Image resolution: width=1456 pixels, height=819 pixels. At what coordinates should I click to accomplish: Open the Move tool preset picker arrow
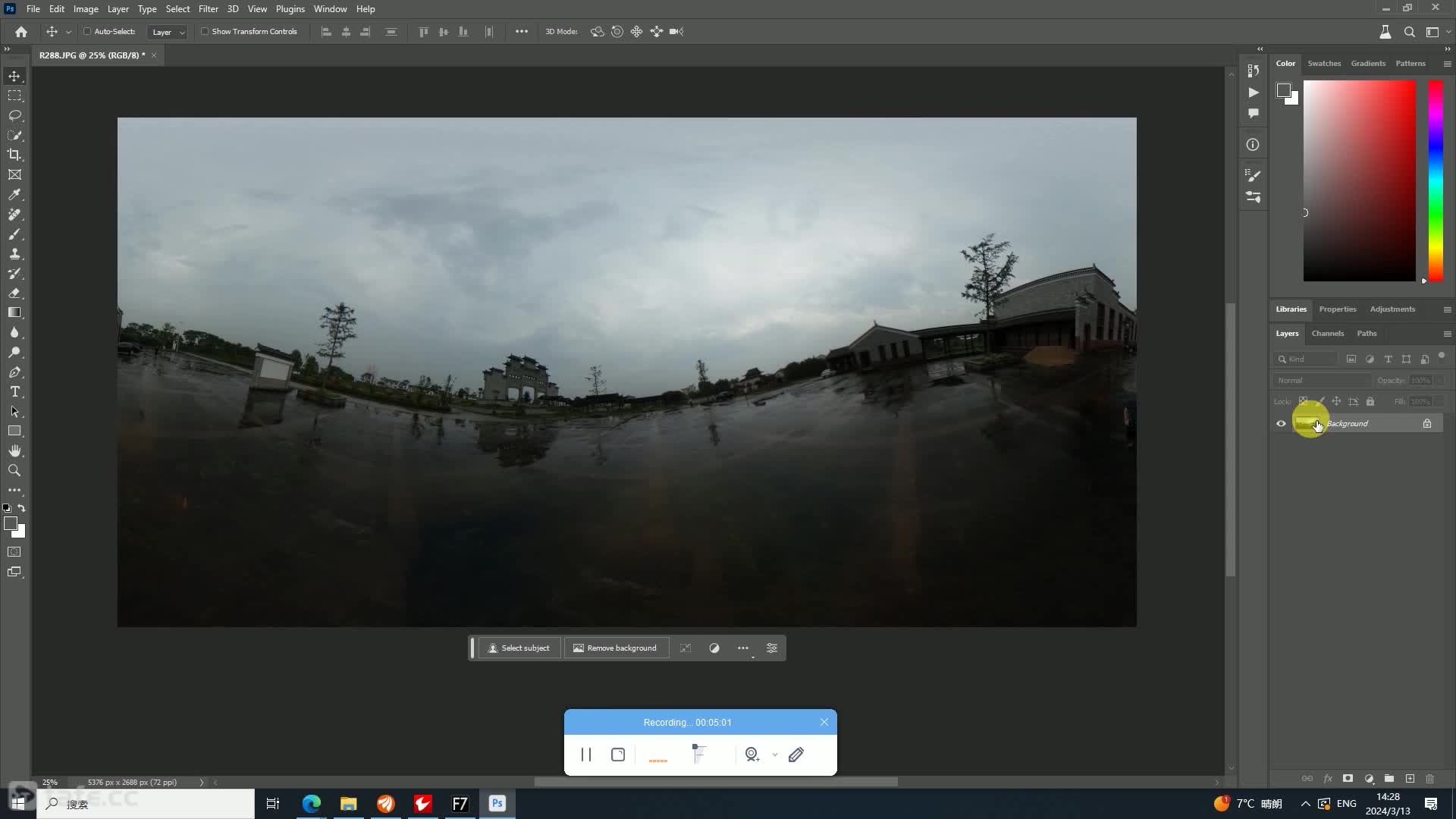click(68, 32)
